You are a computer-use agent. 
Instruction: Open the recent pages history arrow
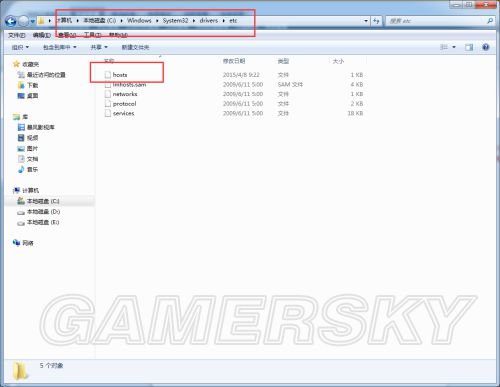33,22
